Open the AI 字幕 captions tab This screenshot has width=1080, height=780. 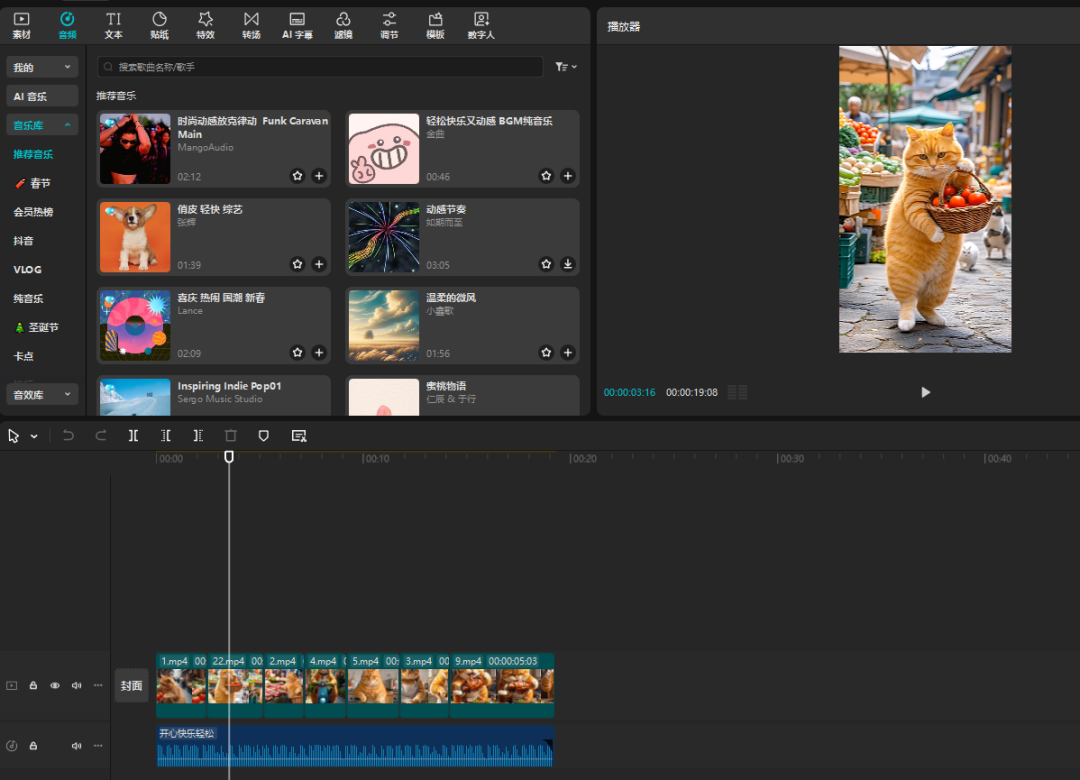point(297,25)
